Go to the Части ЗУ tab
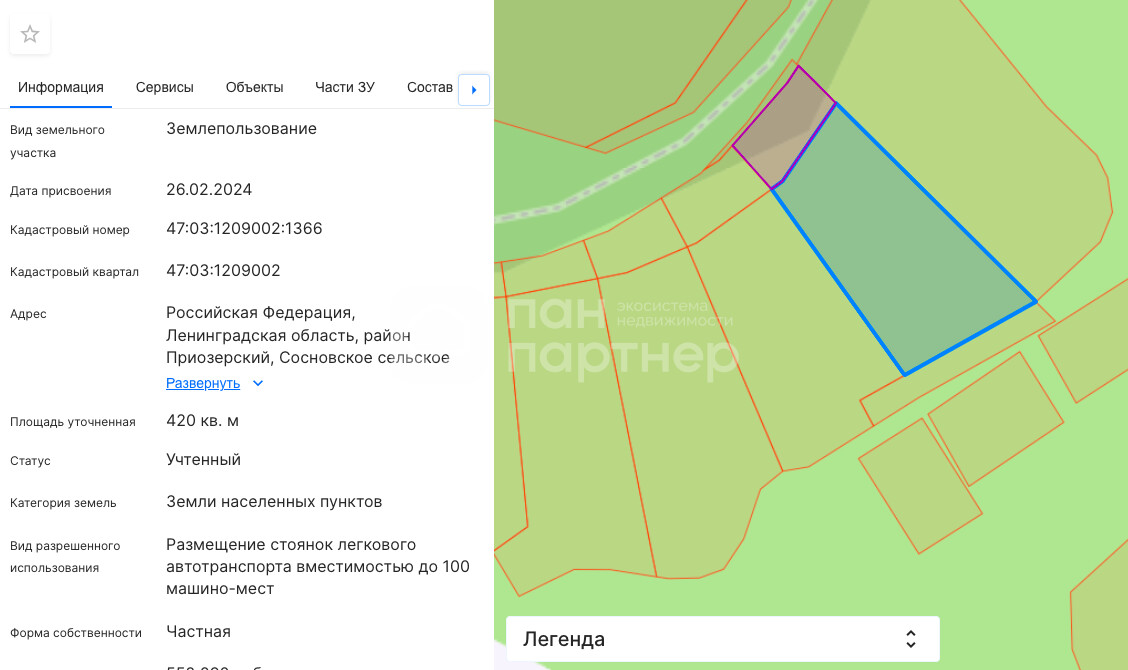 (x=345, y=87)
